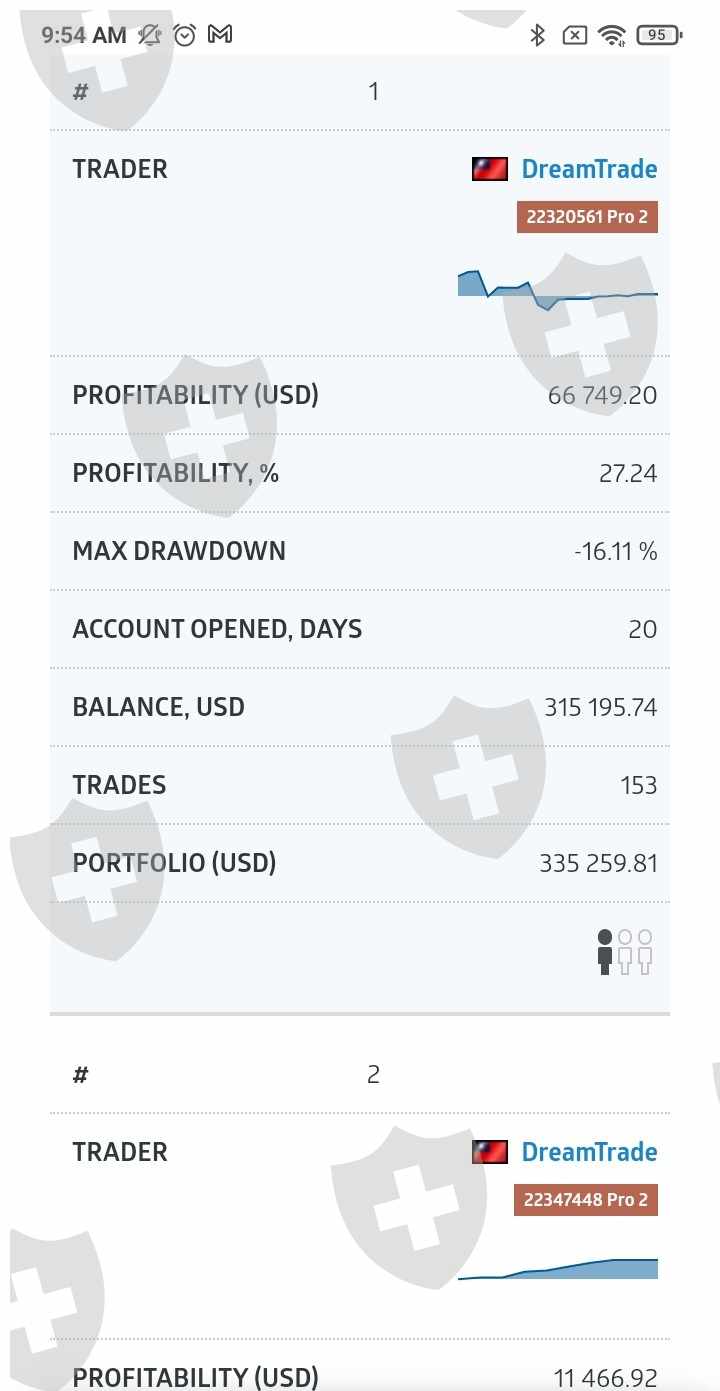Tap the Wi-Fi signal icon
Viewport: 720px width, 1391px height.
click(x=612, y=35)
